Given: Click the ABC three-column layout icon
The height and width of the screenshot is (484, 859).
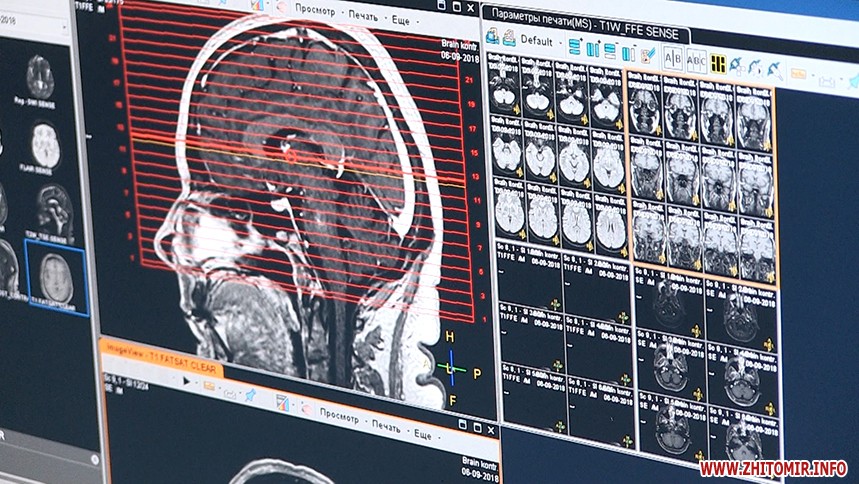Looking at the screenshot, I should pyautogui.click(x=696, y=61).
